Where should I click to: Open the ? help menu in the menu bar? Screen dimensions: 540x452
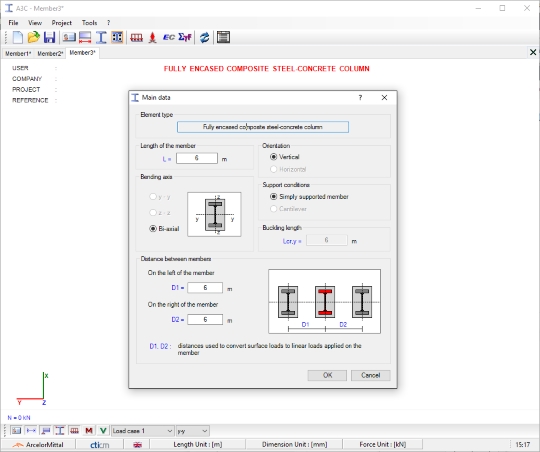pos(108,23)
